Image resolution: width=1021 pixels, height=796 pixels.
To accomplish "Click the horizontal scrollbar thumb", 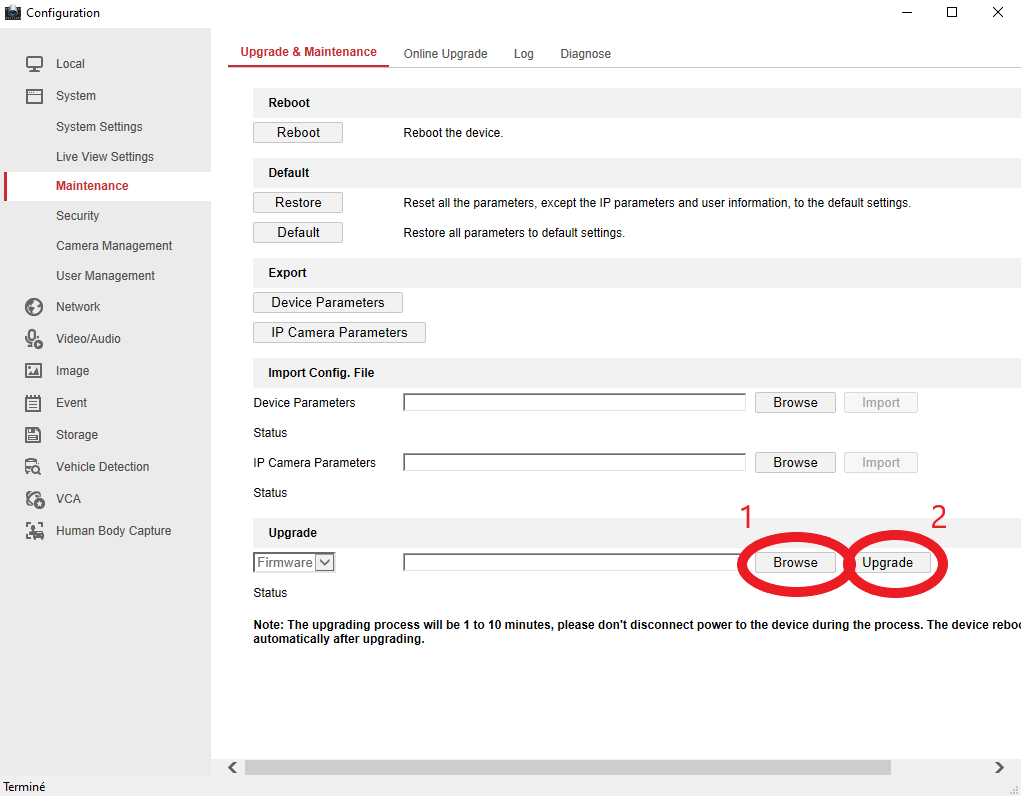I will (568, 767).
